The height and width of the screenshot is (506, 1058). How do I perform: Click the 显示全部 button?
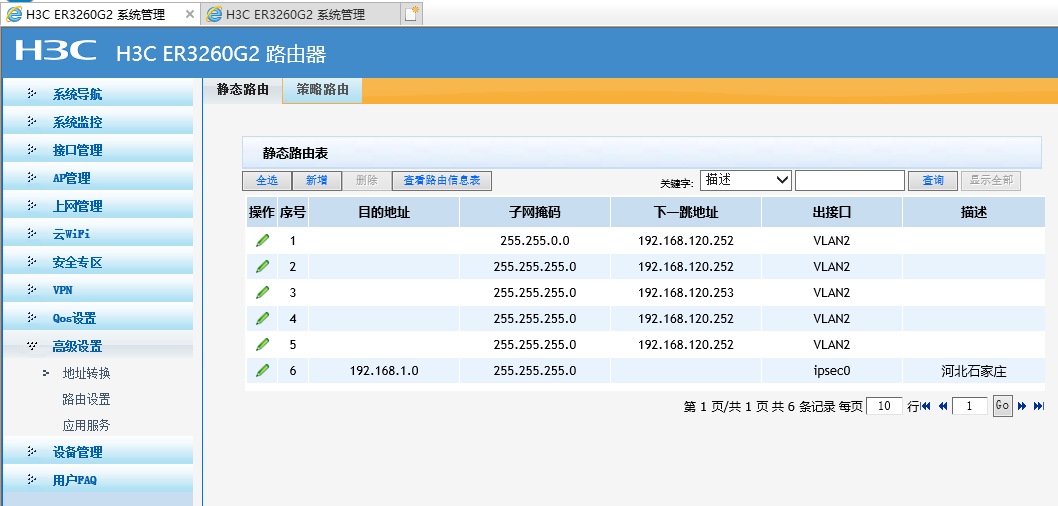pyautogui.click(x=991, y=180)
